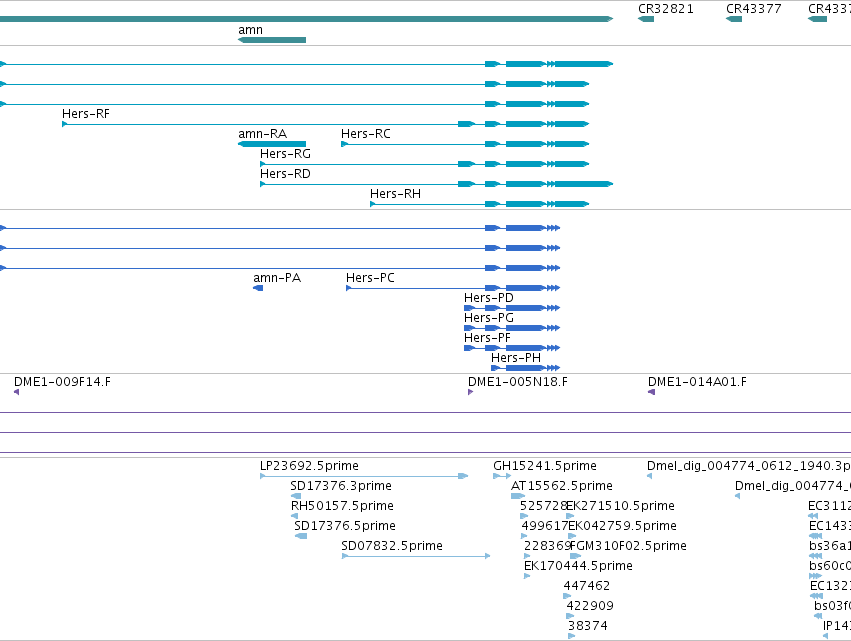851x641 pixels.
Task: Select the SD07832.5prime alignment line
Action: pos(416,556)
